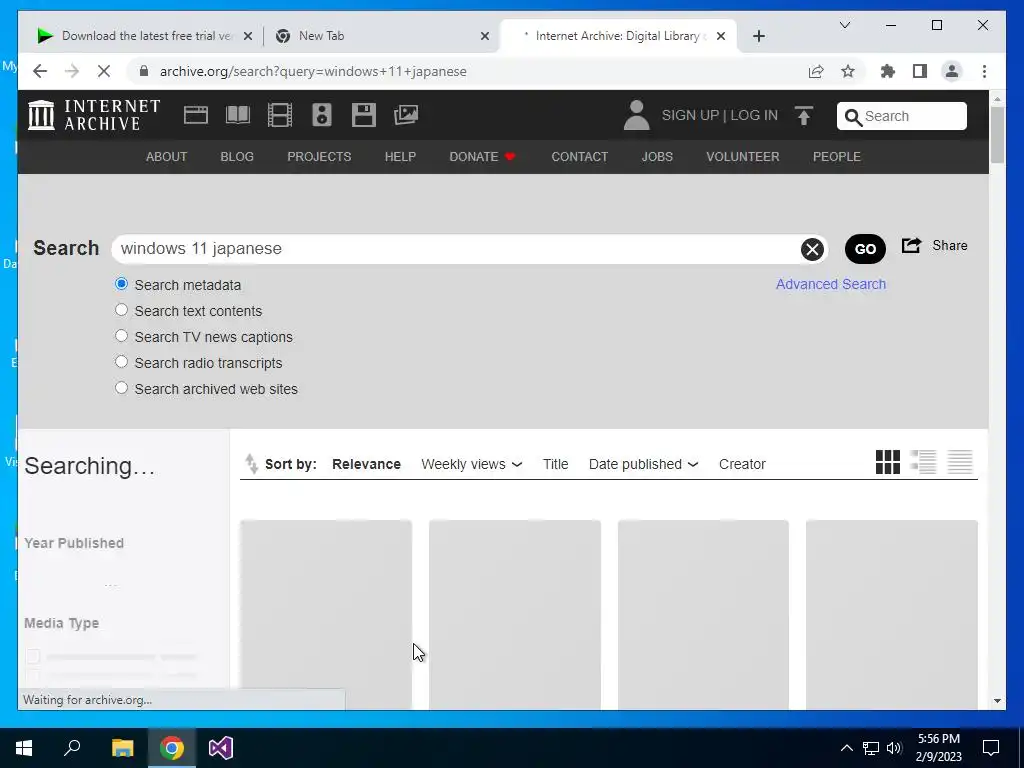Open the CONTACT menu item

click(580, 157)
